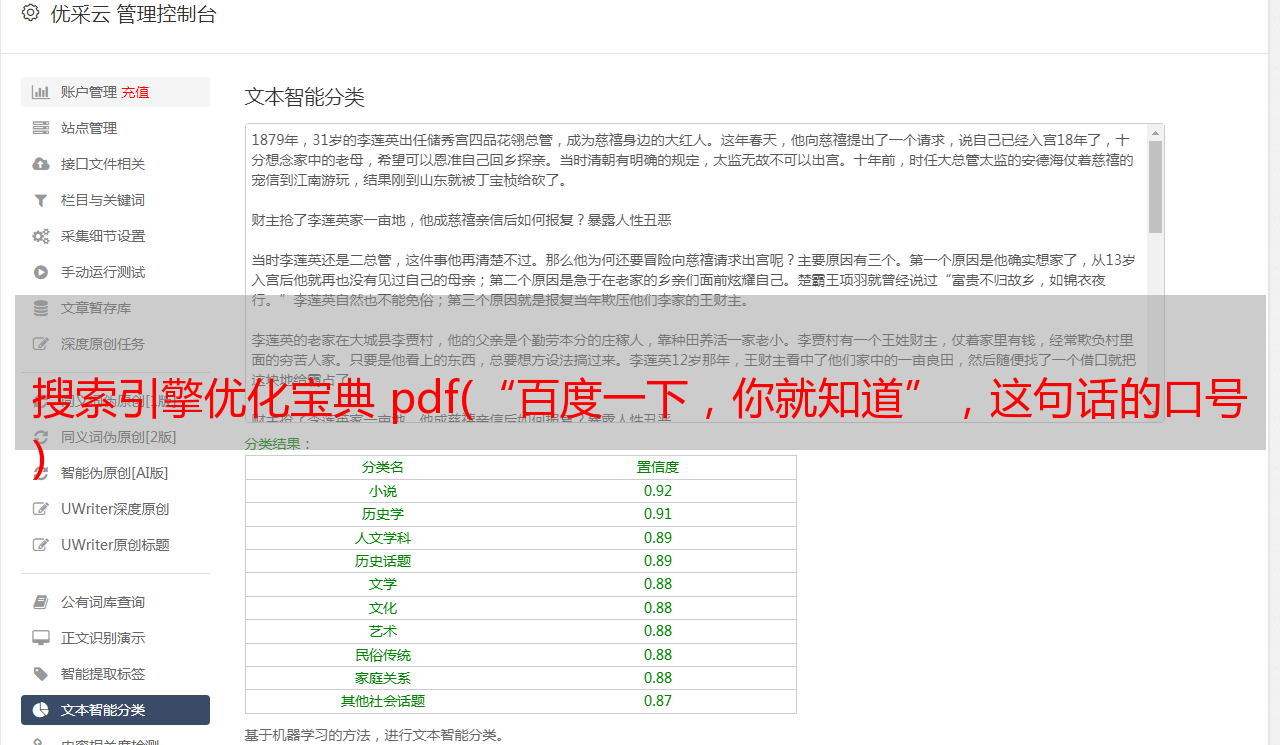Viewport: 1280px width, 745px height.
Task: Click the 置信度 column header
Action: coord(658,467)
